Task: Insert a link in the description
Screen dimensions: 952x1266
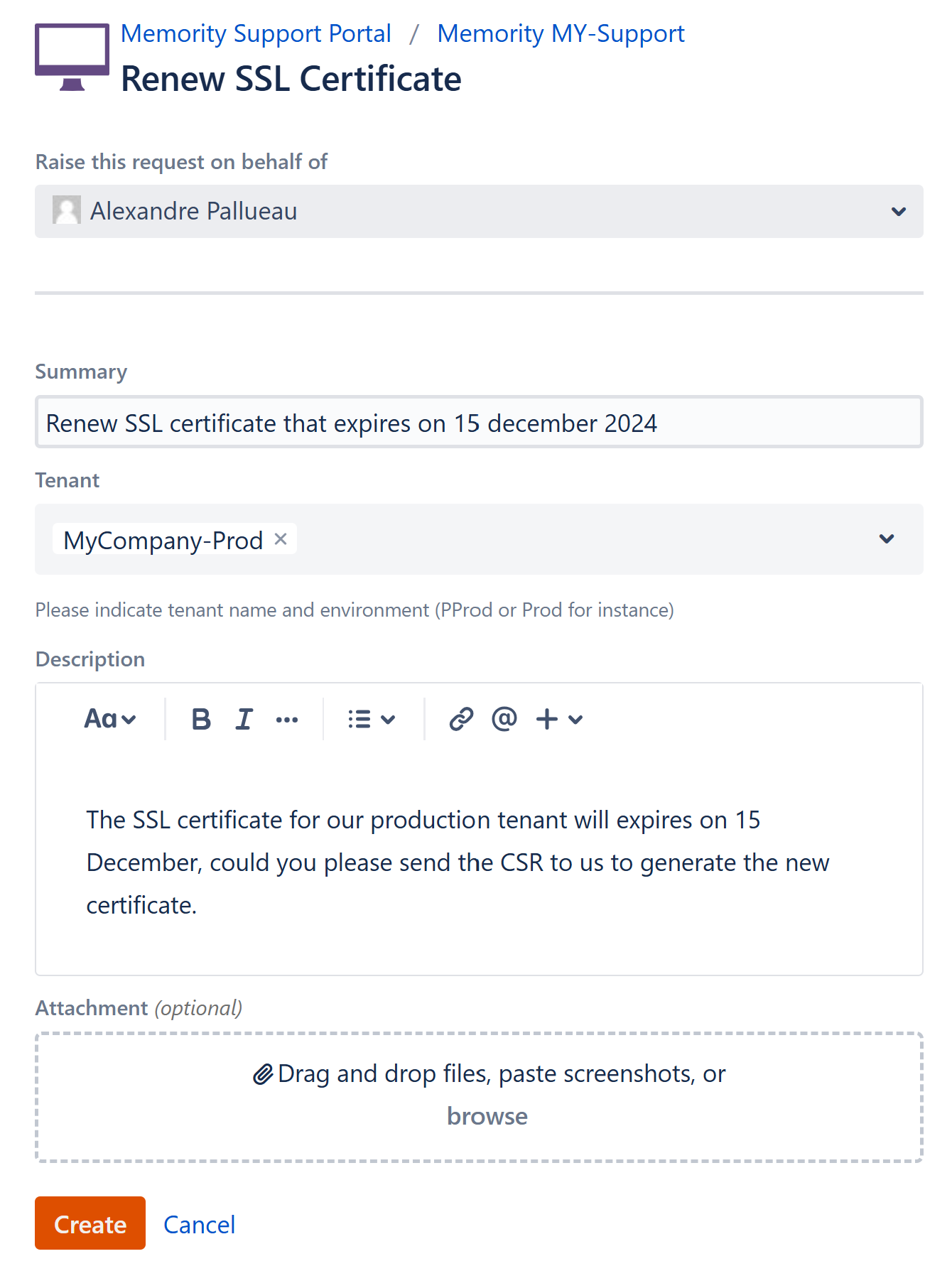Action: (x=461, y=719)
